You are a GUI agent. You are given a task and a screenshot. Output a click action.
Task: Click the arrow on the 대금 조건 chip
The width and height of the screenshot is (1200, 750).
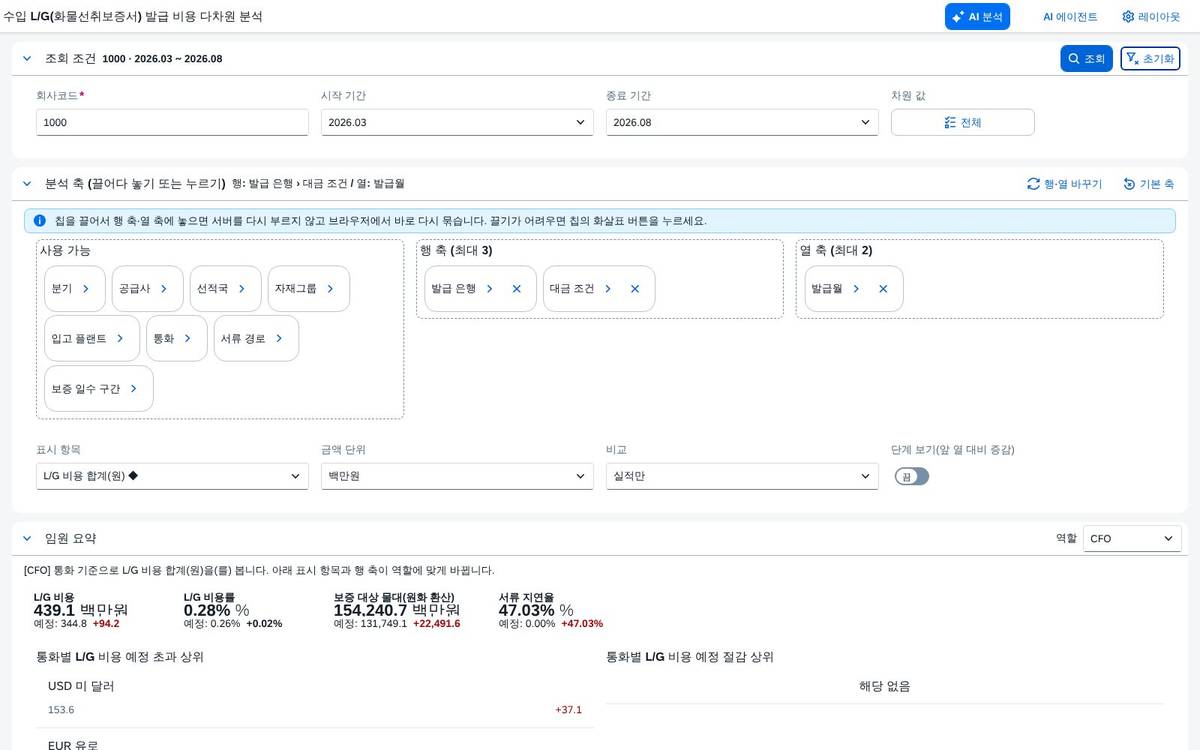coord(608,288)
